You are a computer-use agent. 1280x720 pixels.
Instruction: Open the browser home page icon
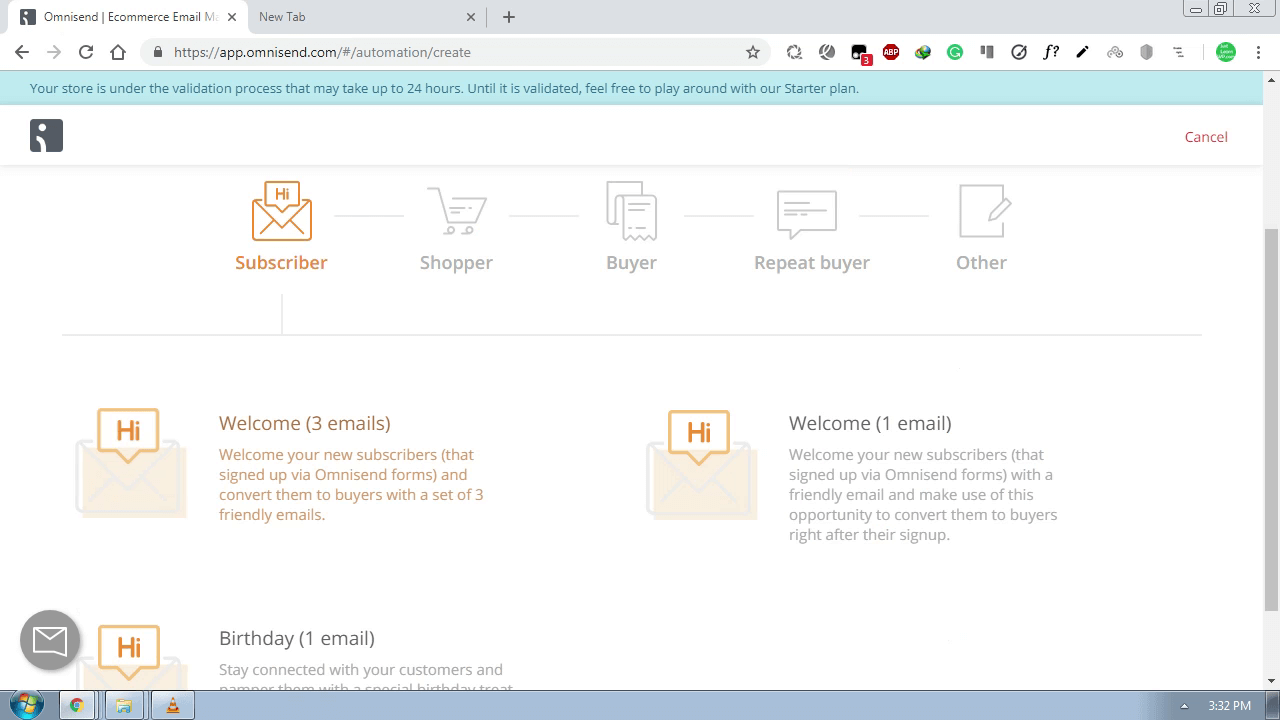(118, 52)
